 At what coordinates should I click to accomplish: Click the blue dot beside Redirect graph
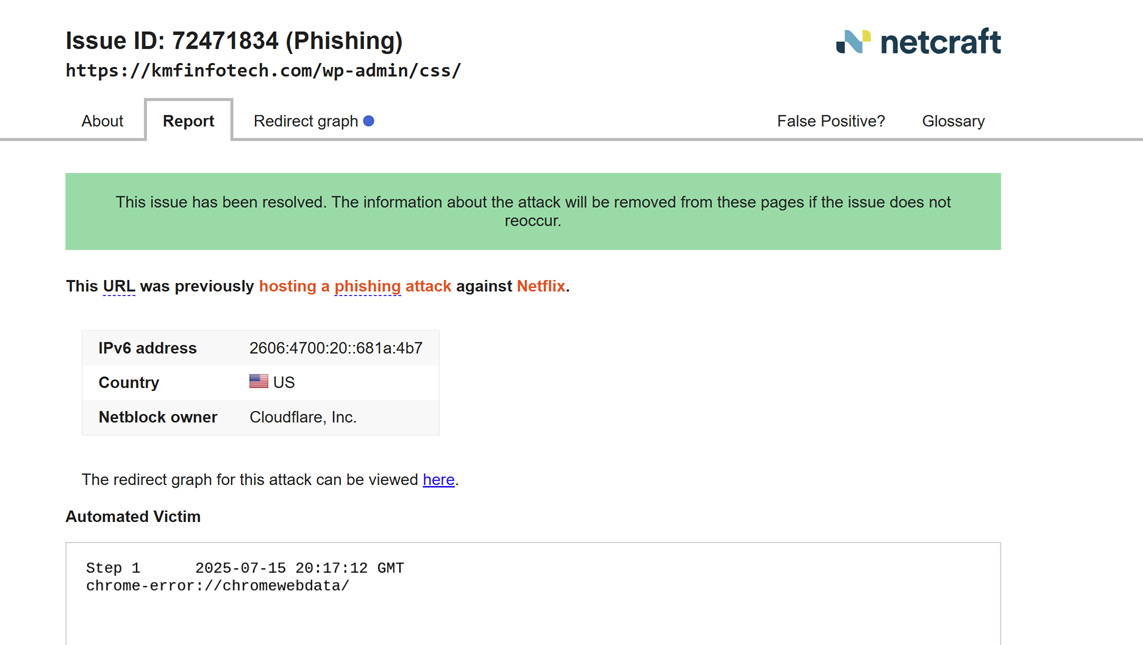pos(369,121)
